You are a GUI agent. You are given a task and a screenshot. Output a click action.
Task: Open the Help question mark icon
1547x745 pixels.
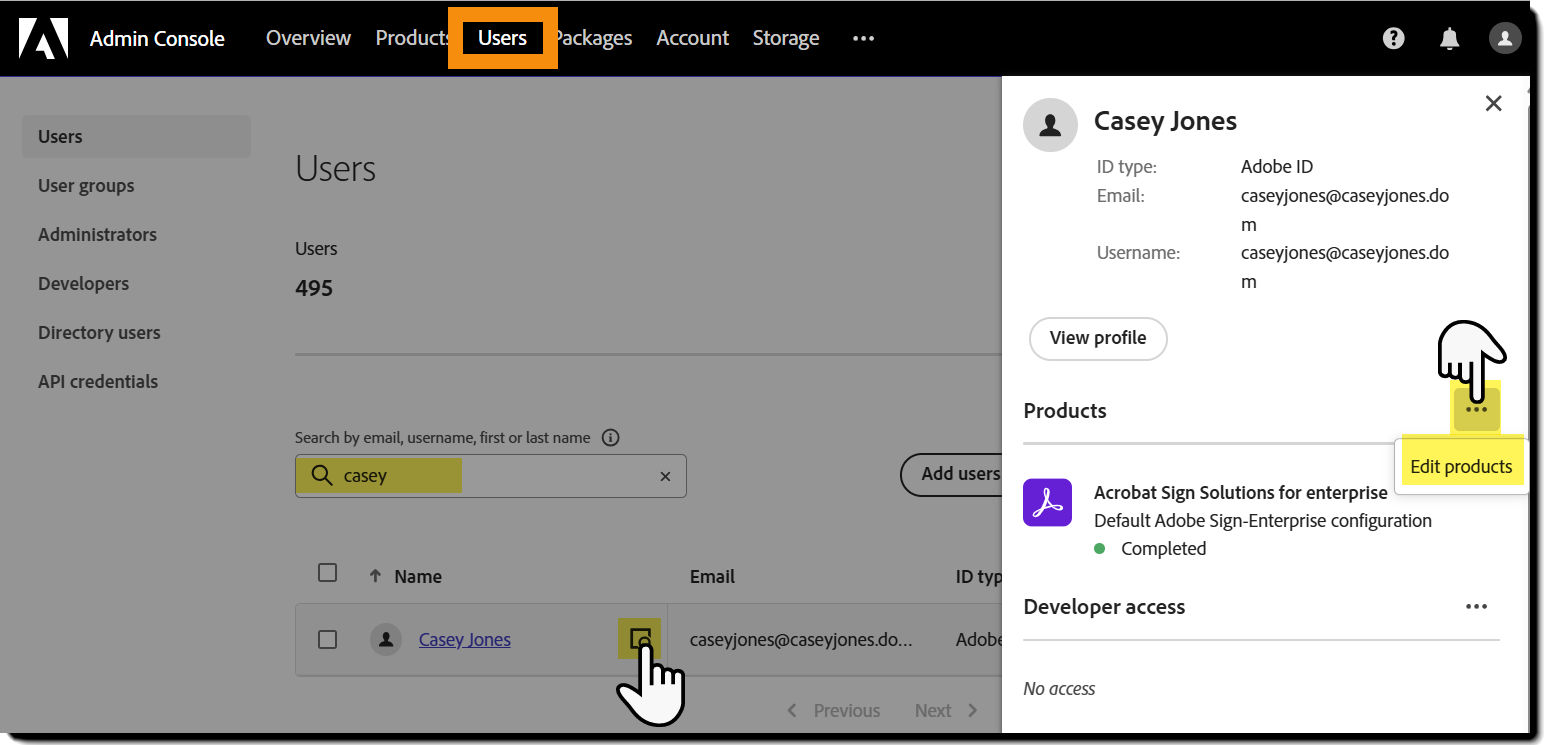[x=1393, y=38]
